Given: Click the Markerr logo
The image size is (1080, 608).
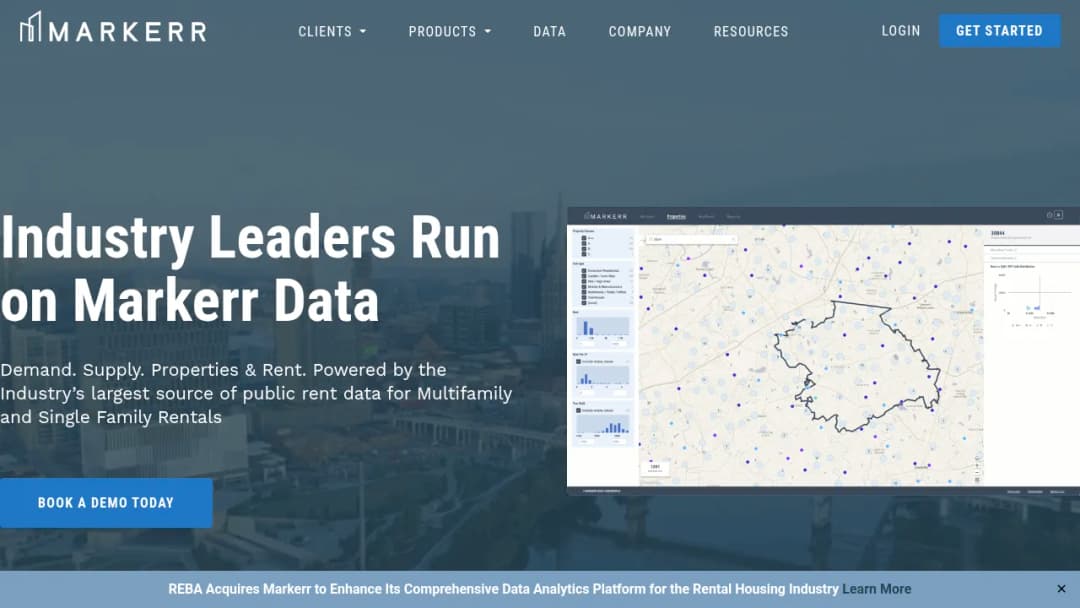Looking at the screenshot, I should (x=113, y=28).
